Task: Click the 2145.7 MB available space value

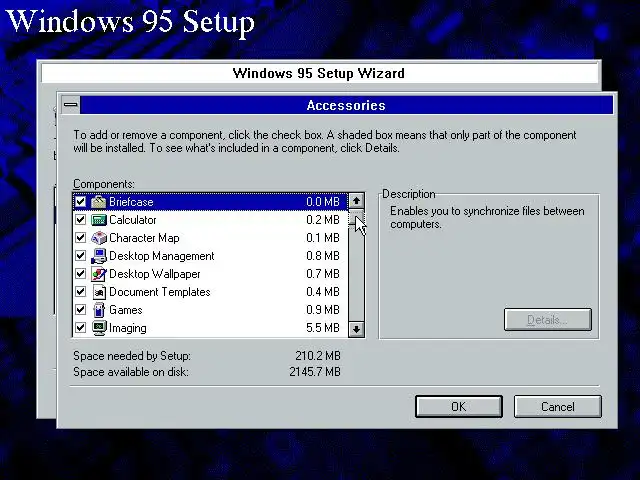Action: coord(315,372)
